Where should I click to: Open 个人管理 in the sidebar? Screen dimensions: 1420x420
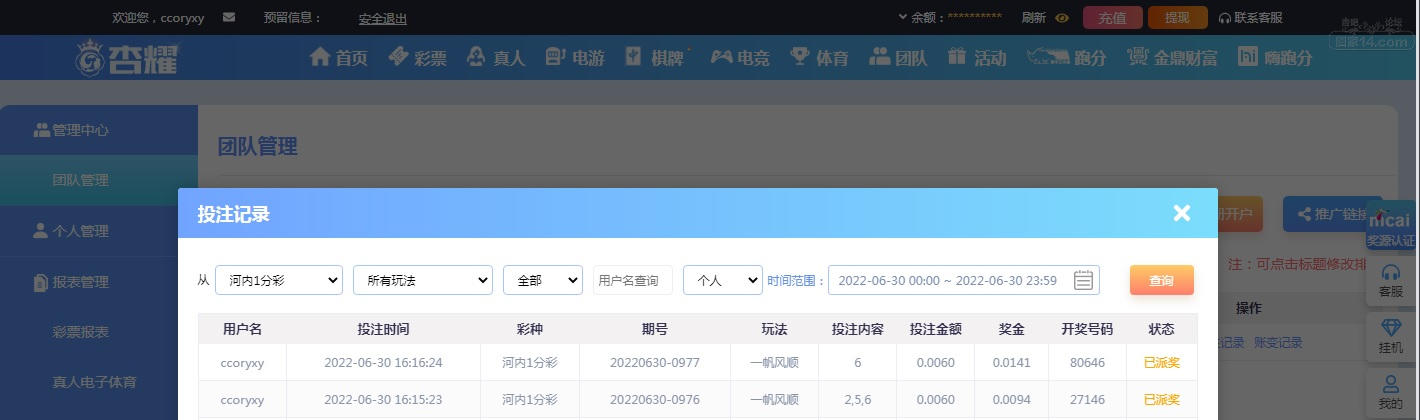click(99, 231)
